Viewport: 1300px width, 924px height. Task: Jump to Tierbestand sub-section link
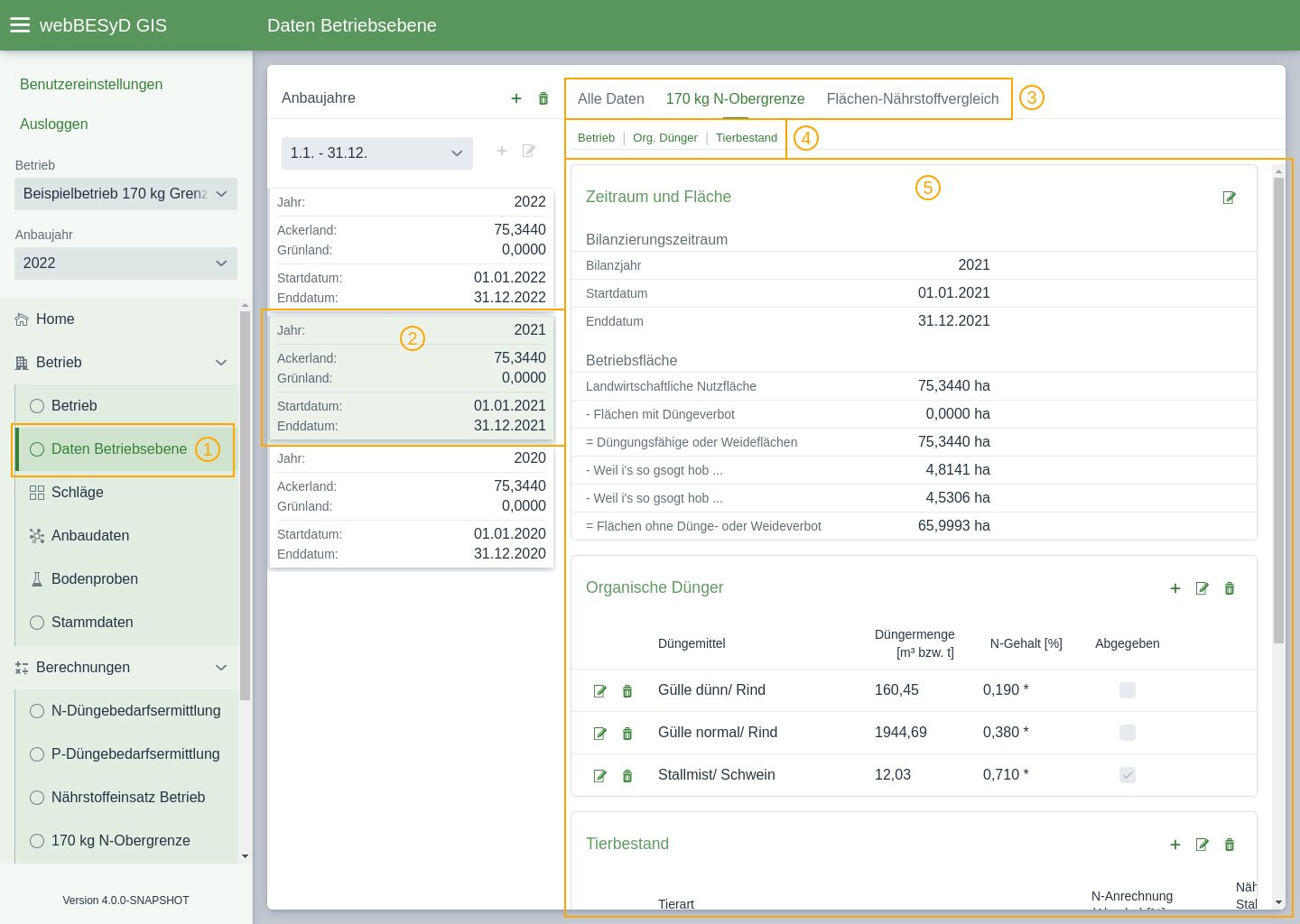[747, 138]
